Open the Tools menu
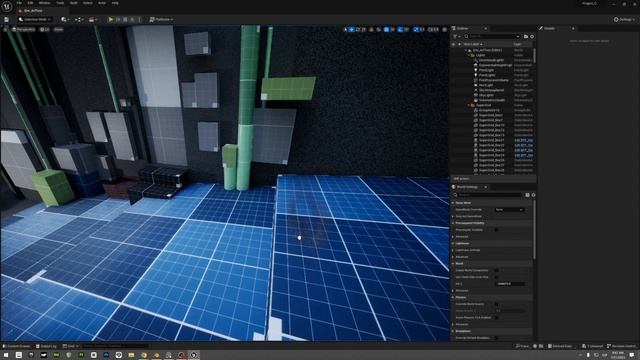The height and width of the screenshot is (360, 640). (60, 3)
